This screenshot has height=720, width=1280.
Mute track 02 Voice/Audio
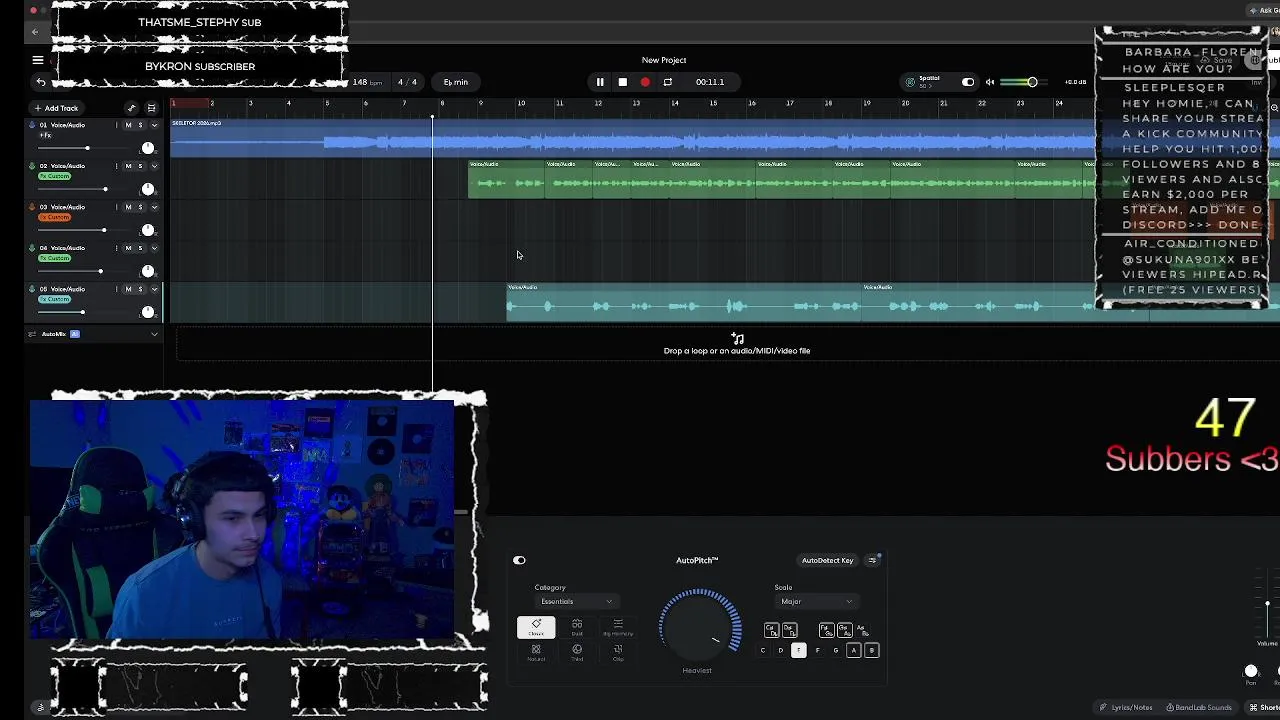128,166
